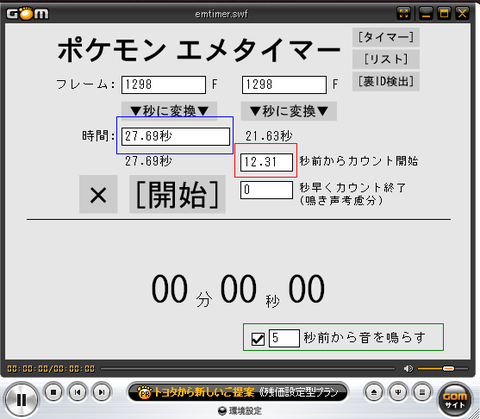Open the control panel icon
Viewport: 480px width, 419px height.
point(398,392)
